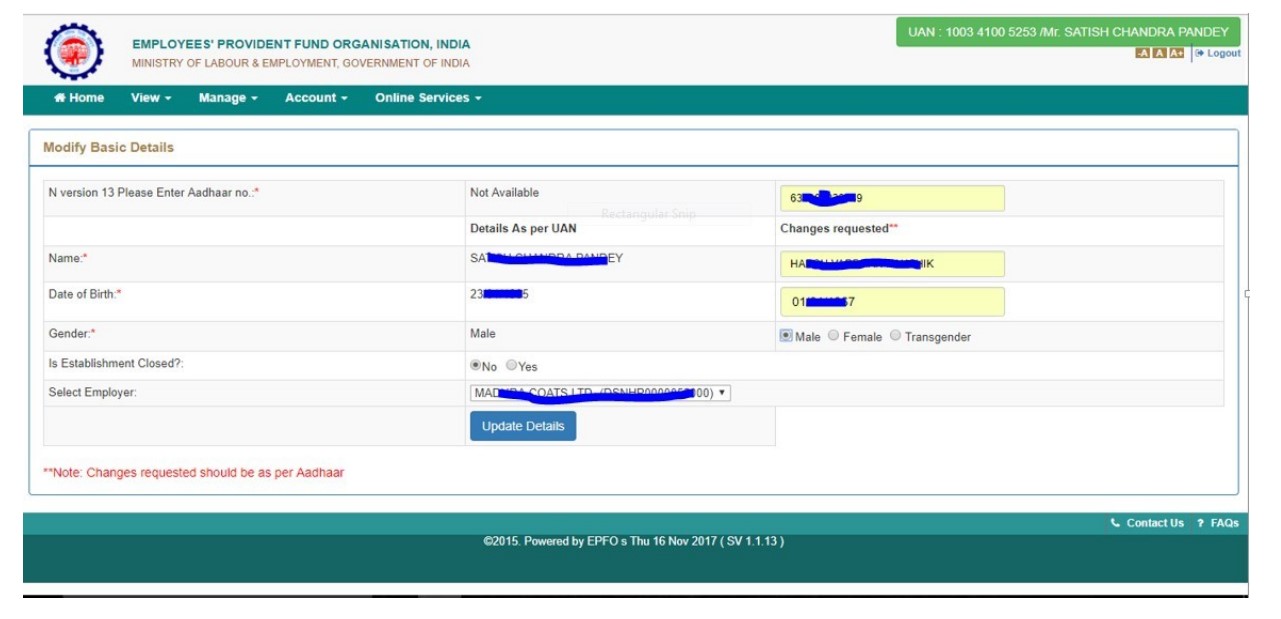Click the EPFO organisation logo
This screenshot has height=619, width=1281.
coord(73,51)
